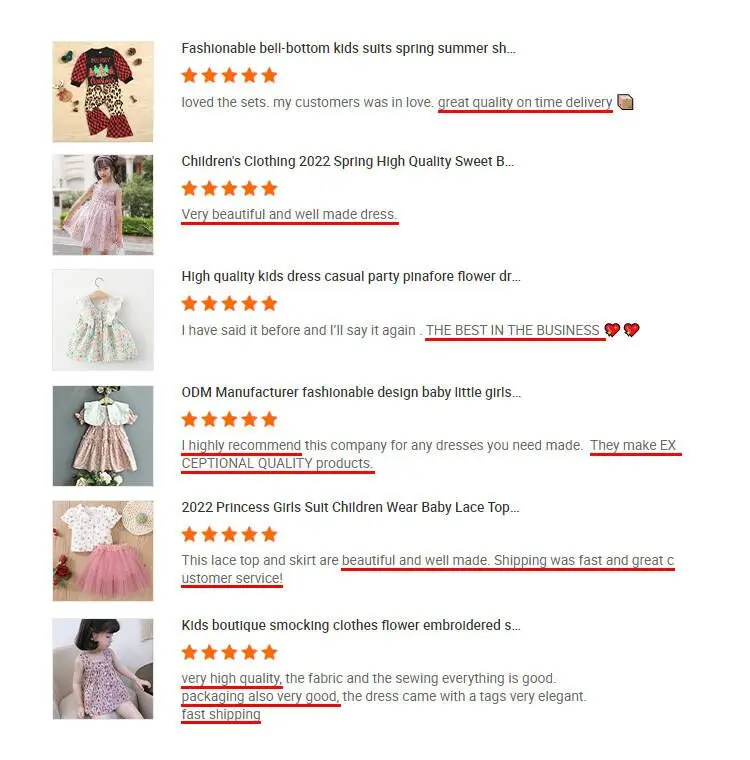Open the seated girl floral dress thumbnail

pos(103,669)
